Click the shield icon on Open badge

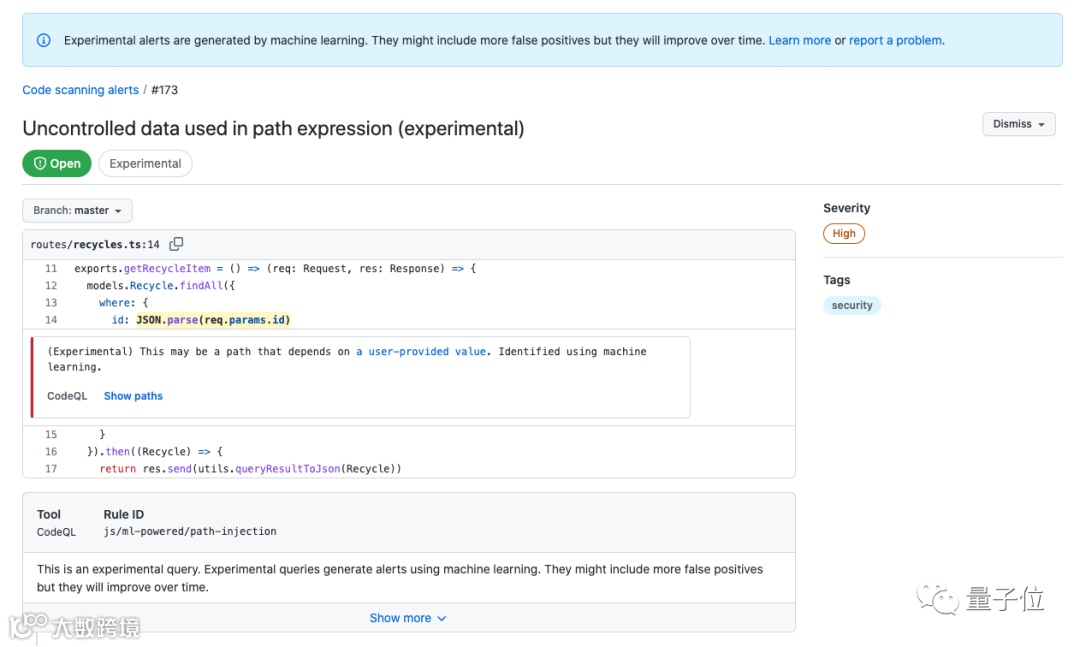click(x=40, y=164)
